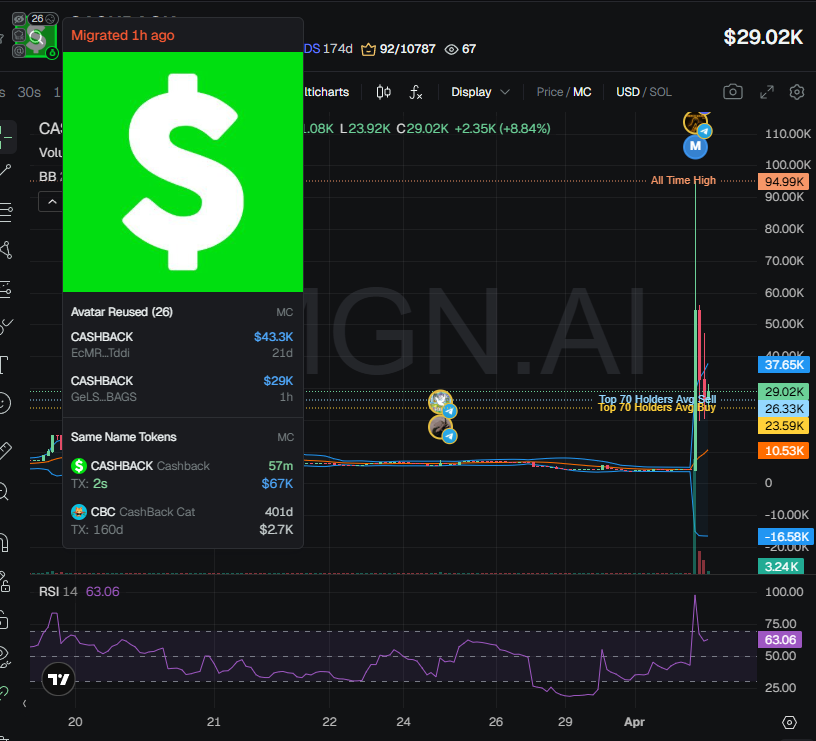Viewport: 816px width, 741px height.
Task: Switch currency to SOL
Action: [x=660, y=92]
